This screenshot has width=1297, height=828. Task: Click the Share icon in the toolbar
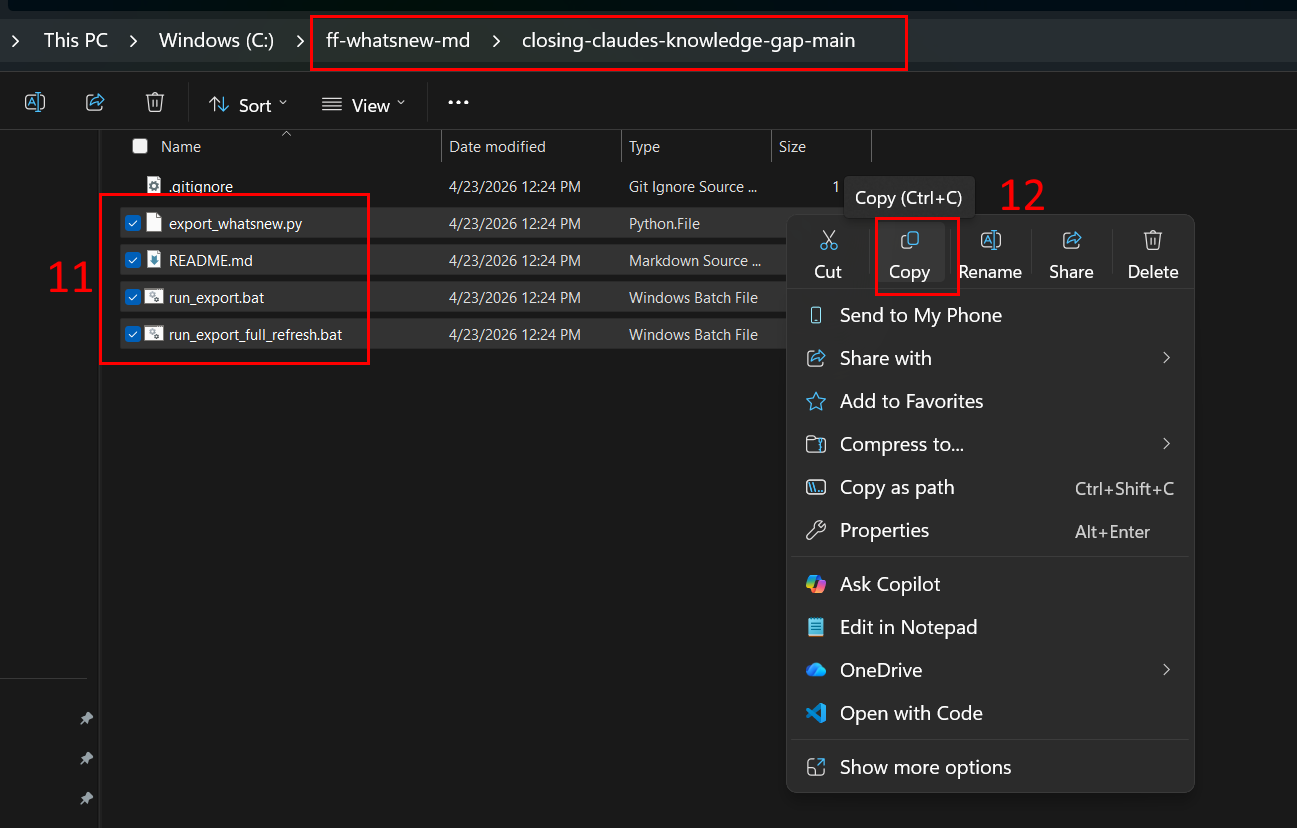[x=95, y=102]
